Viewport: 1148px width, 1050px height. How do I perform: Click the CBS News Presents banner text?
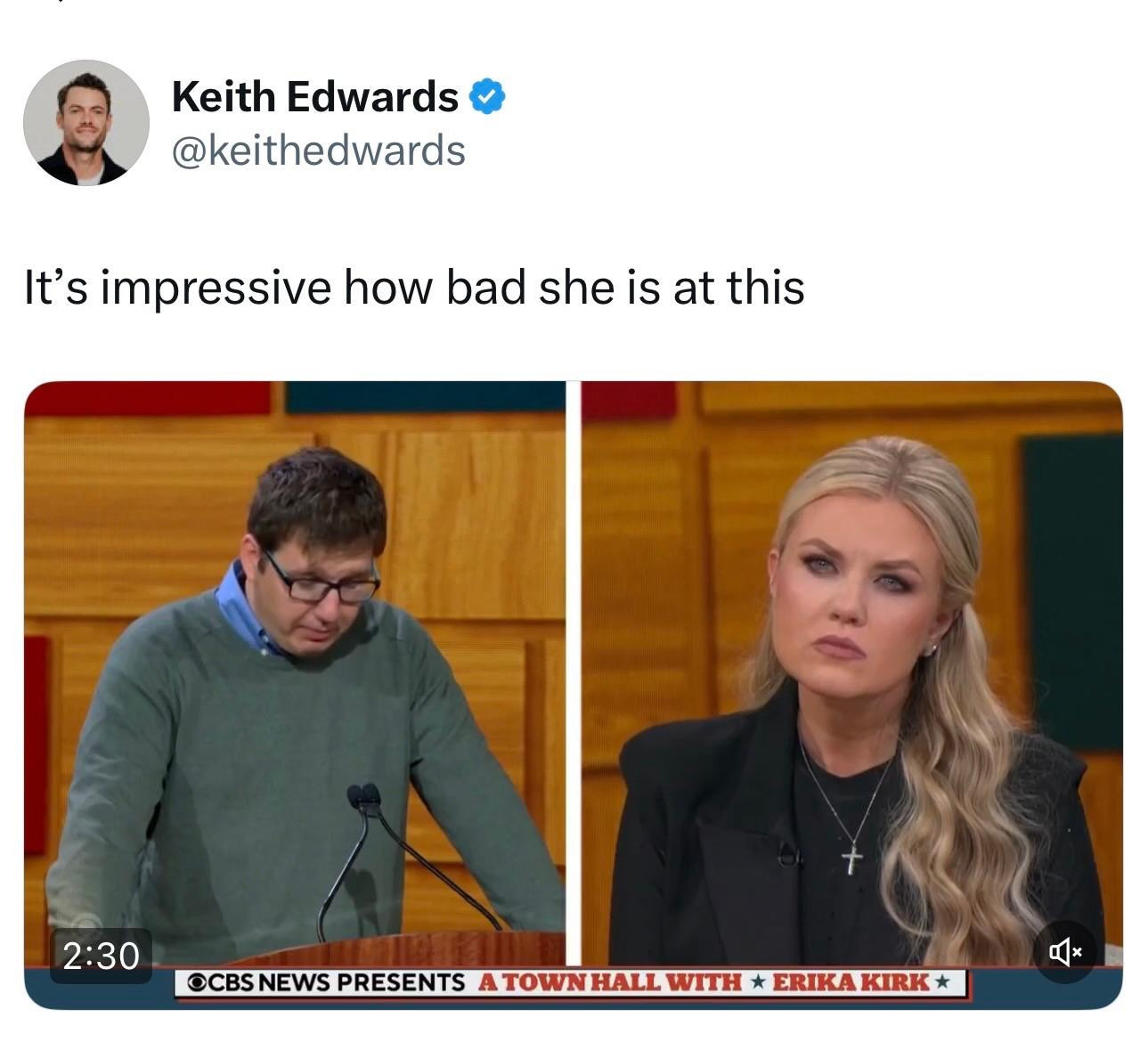coord(326,983)
